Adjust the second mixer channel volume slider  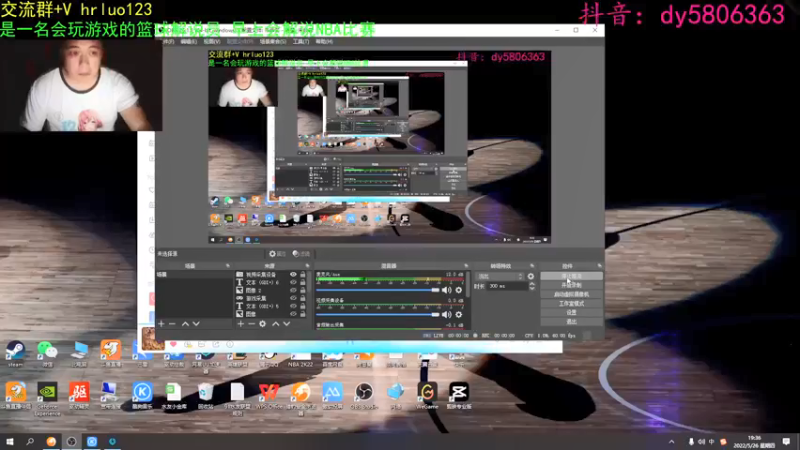[378, 315]
